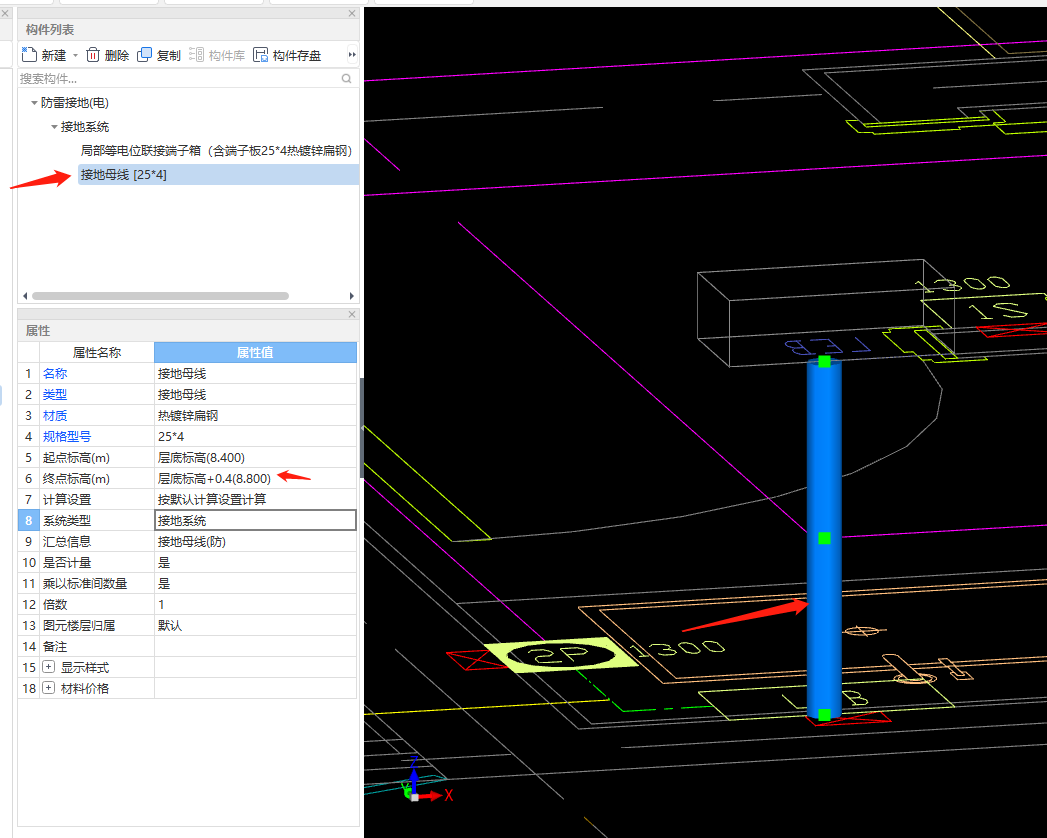Screen dimensions: 1047x838
Task: Click the 材质 value 热镀锌扁钢
Action: point(255,415)
